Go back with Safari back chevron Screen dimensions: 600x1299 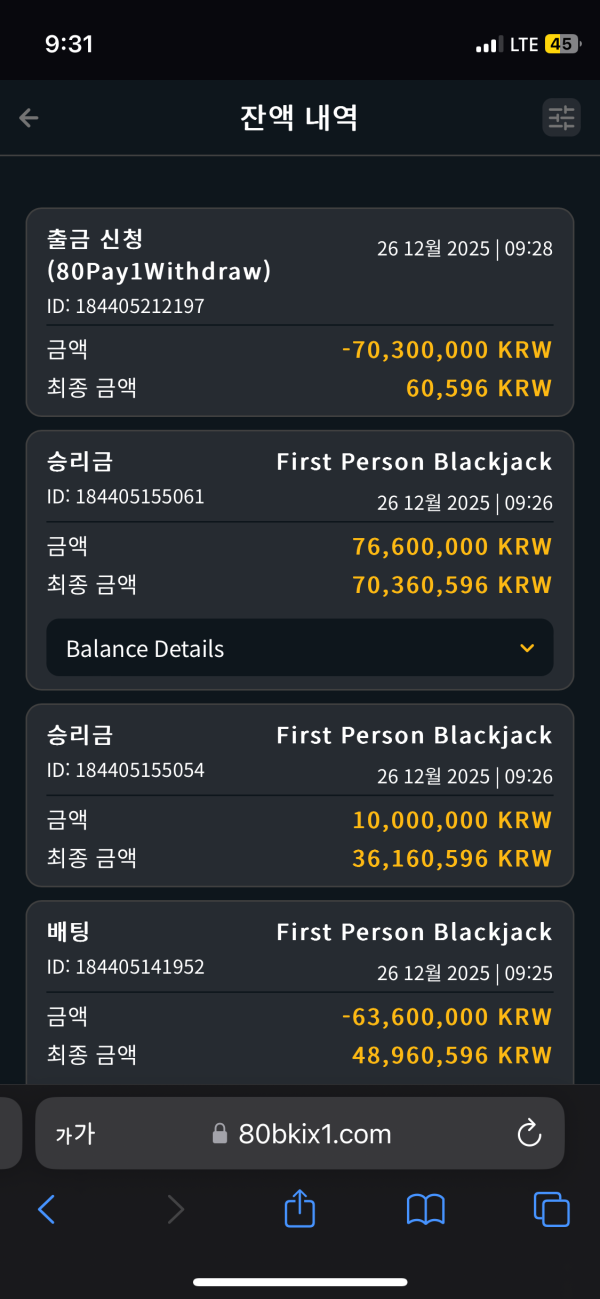point(47,1210)
